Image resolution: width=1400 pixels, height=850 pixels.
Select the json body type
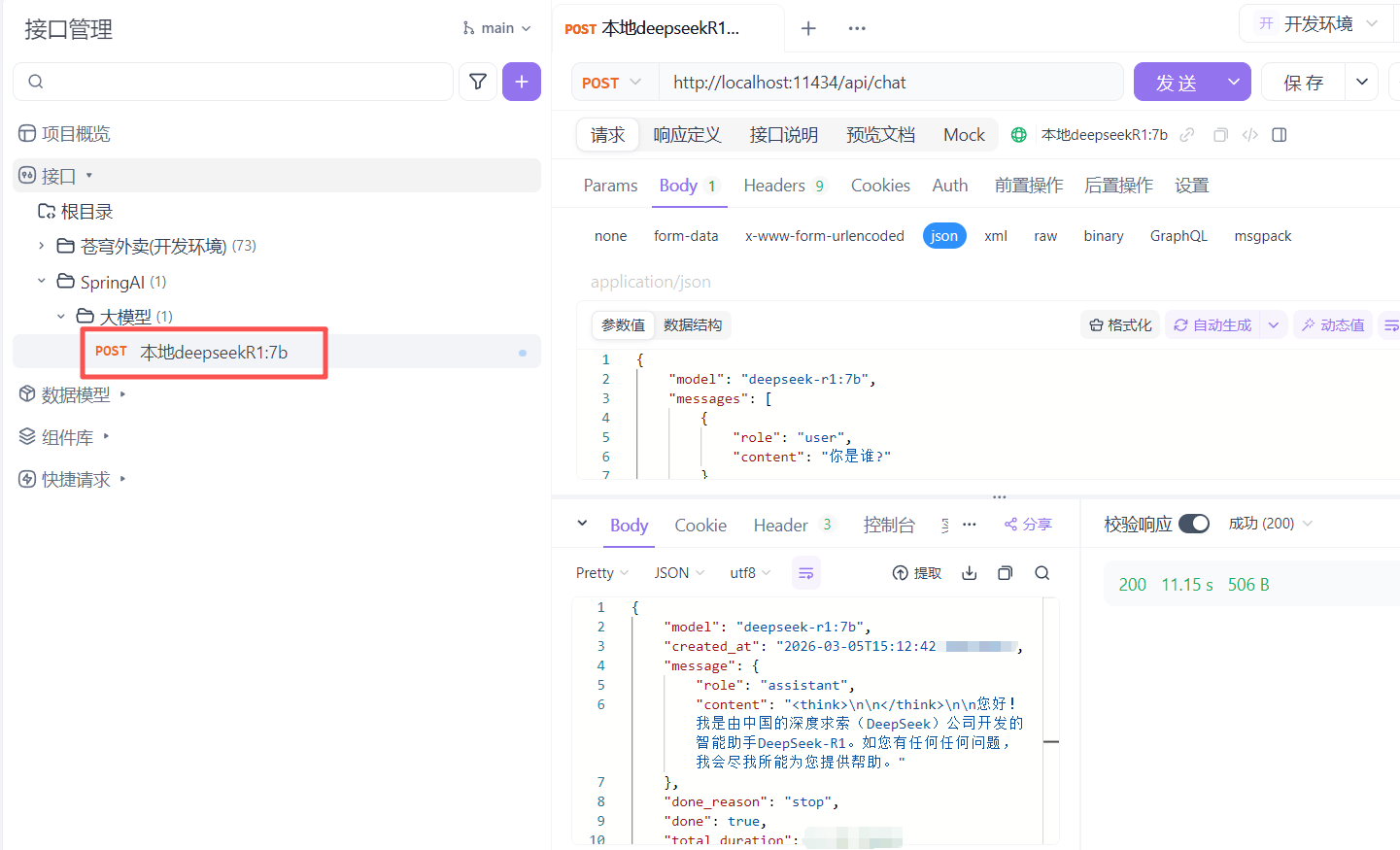click(944, 236)
